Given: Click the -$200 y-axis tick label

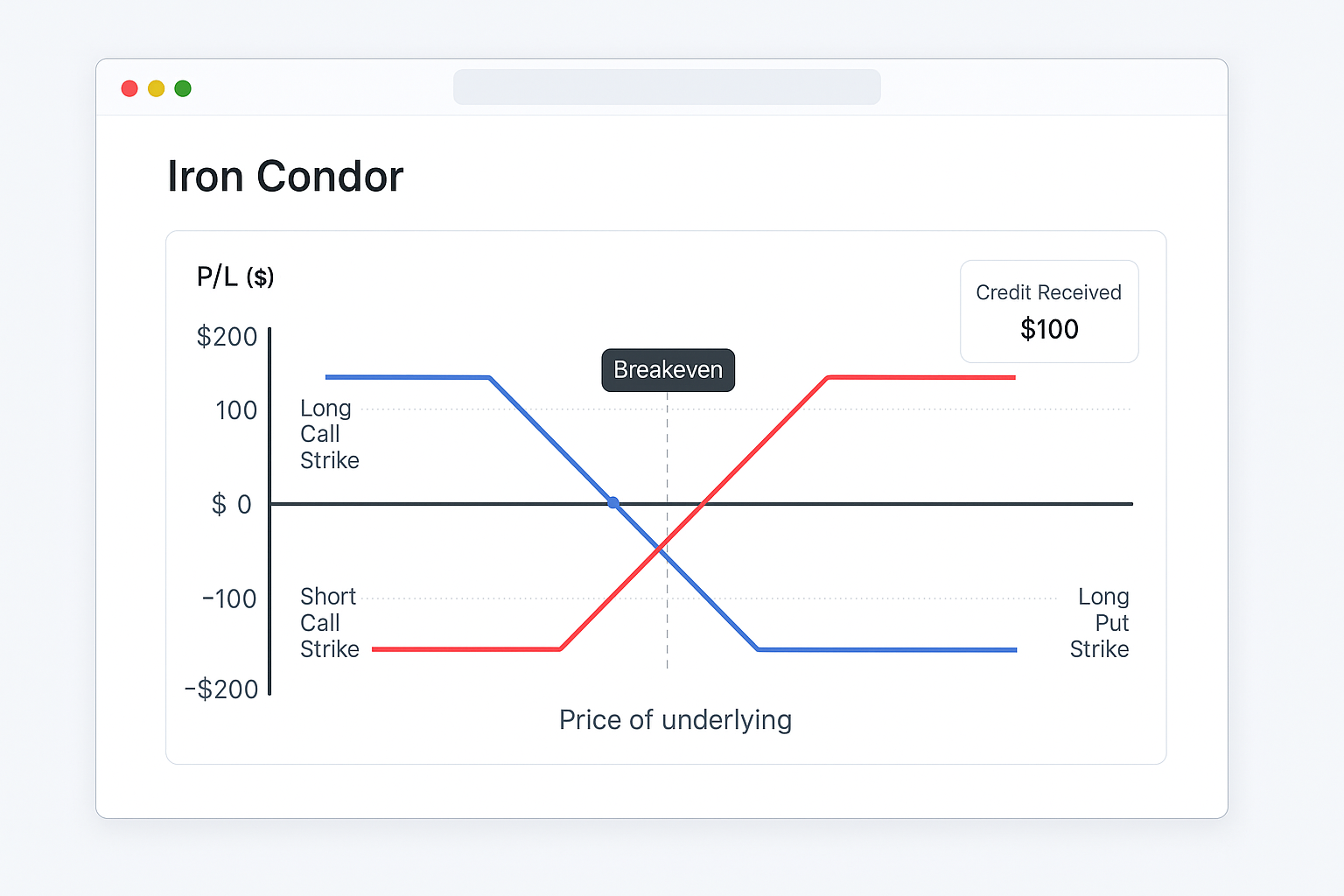Looking at the screenshot, I should (x=221, y=689).
